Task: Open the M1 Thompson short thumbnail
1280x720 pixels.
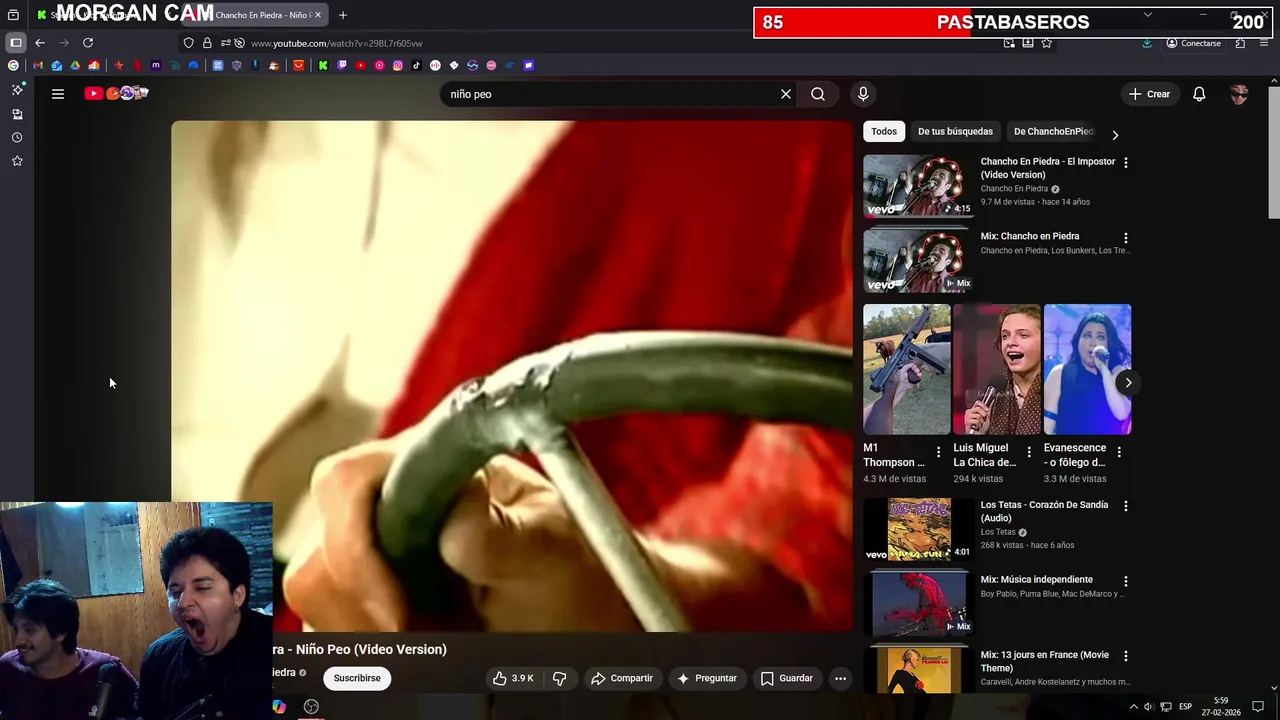Action: 907,369
